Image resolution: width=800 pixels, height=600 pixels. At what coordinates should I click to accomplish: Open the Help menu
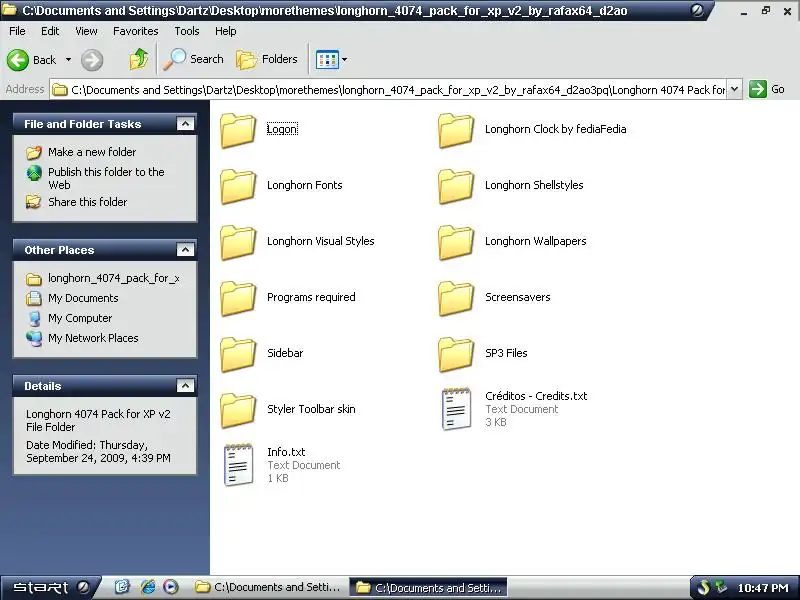226,31
